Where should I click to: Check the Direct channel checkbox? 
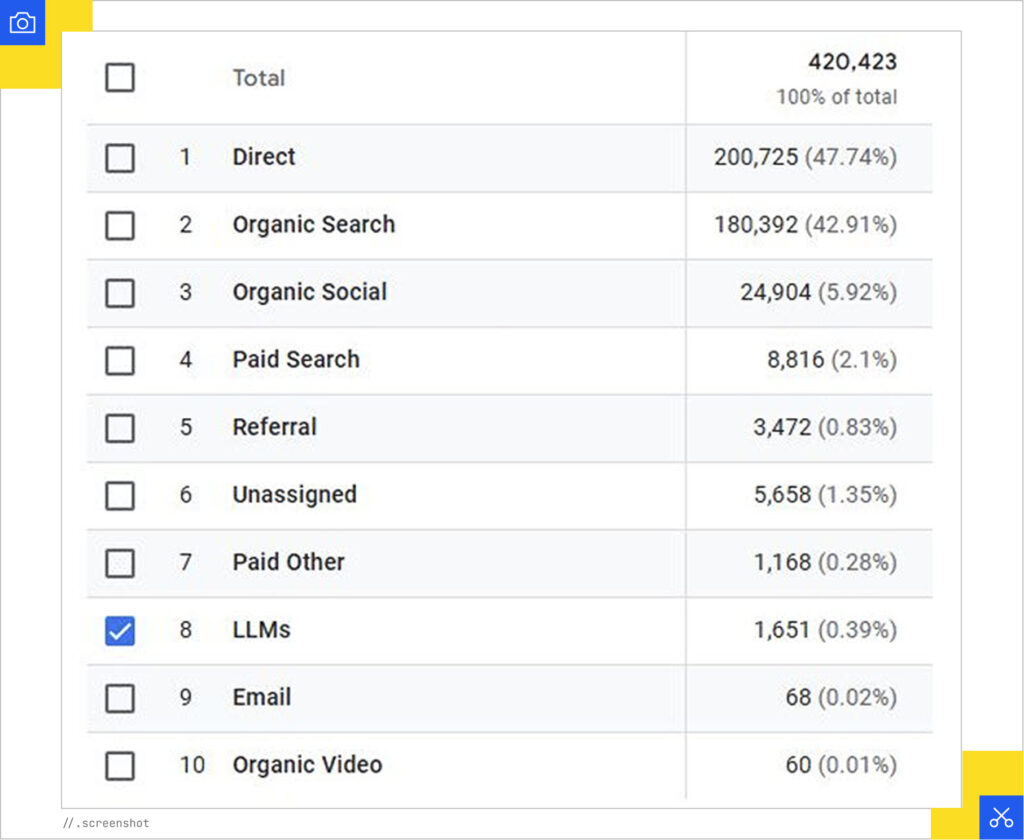pyautogui.click(x=120, y=157)
